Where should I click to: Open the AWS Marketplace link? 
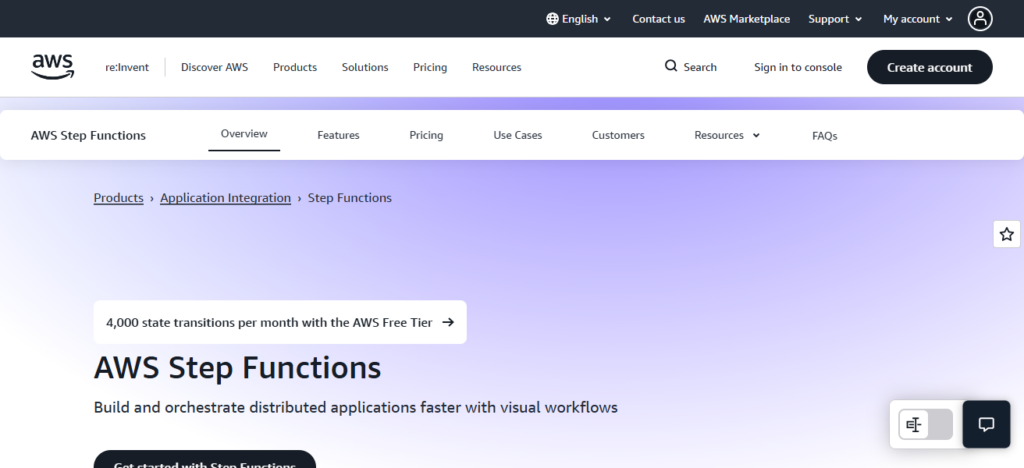click(x=746, y=19)
